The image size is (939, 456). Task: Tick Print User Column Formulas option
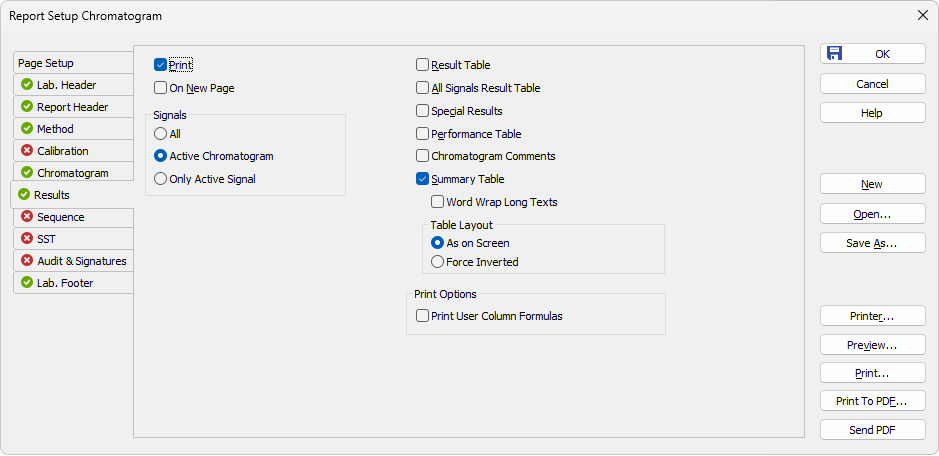click(x=422, y=316)
